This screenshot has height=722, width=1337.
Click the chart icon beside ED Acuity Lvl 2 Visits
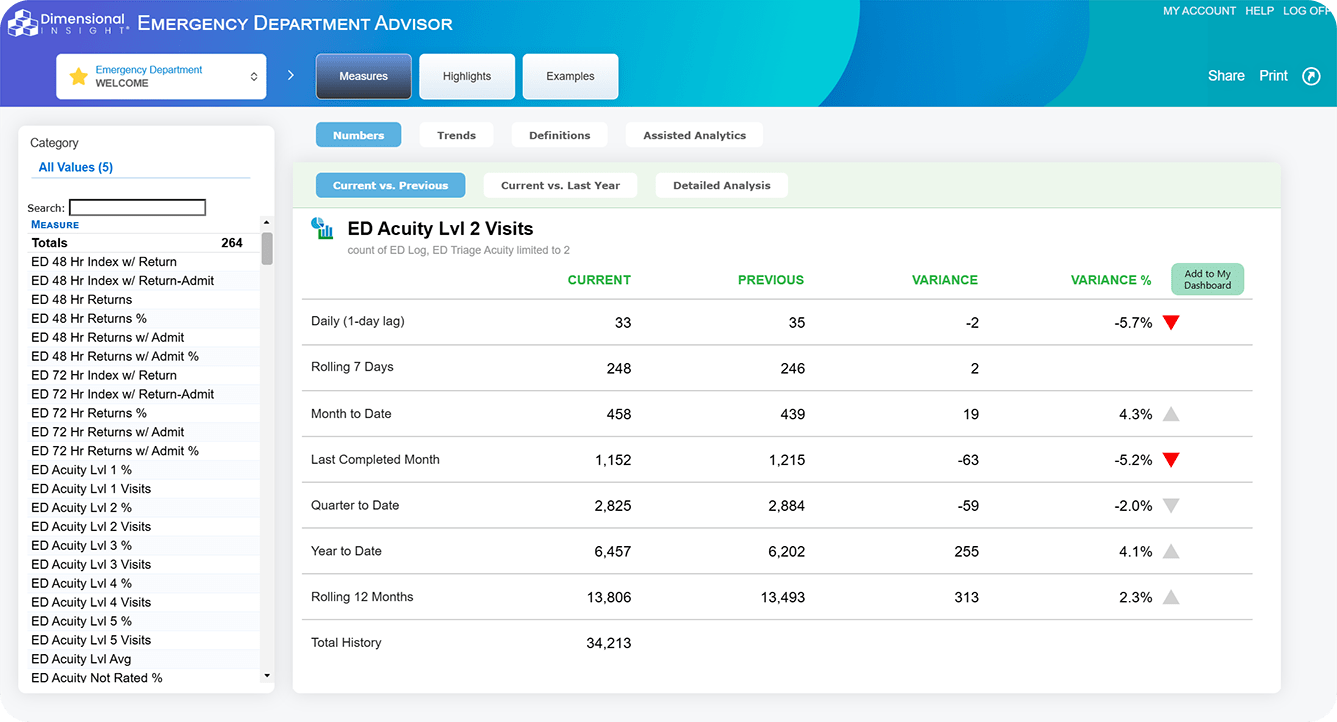pyautogui.click(x=322, y=229)
